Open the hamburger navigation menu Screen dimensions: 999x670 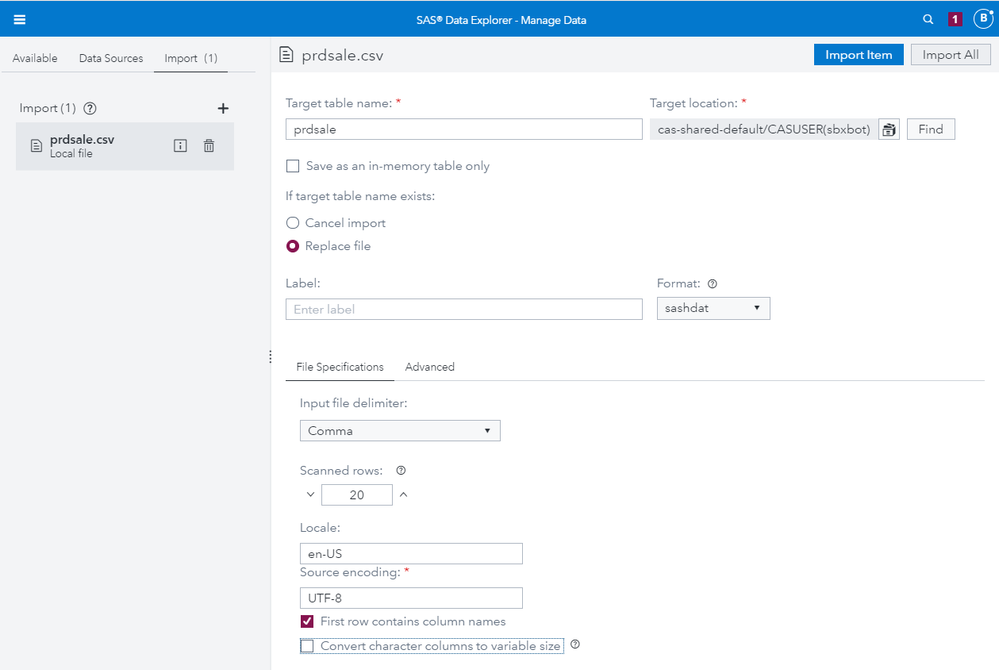click(x=19, y=19)
